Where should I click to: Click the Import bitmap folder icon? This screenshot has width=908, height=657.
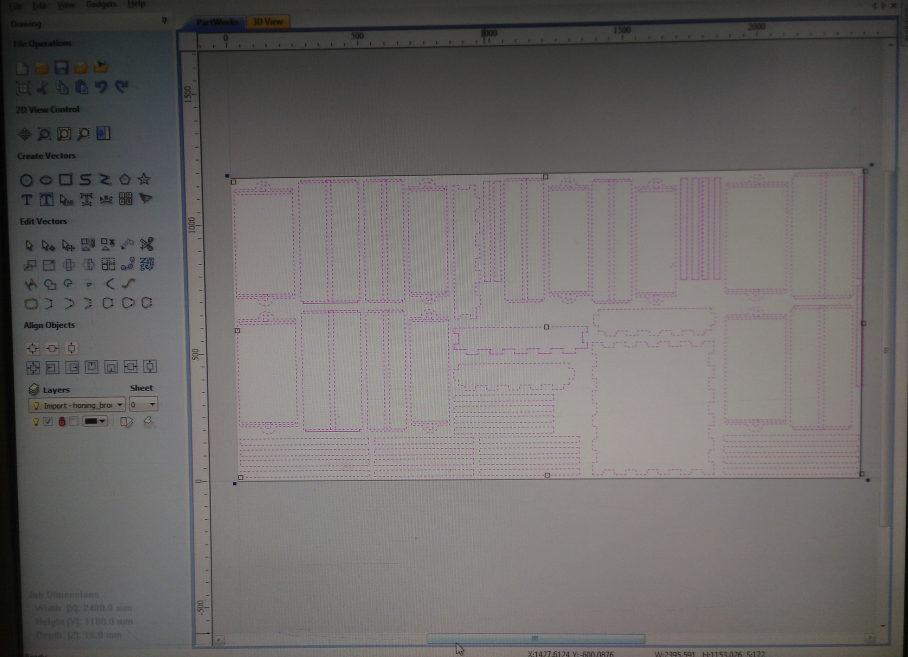[x=101, y=67]
